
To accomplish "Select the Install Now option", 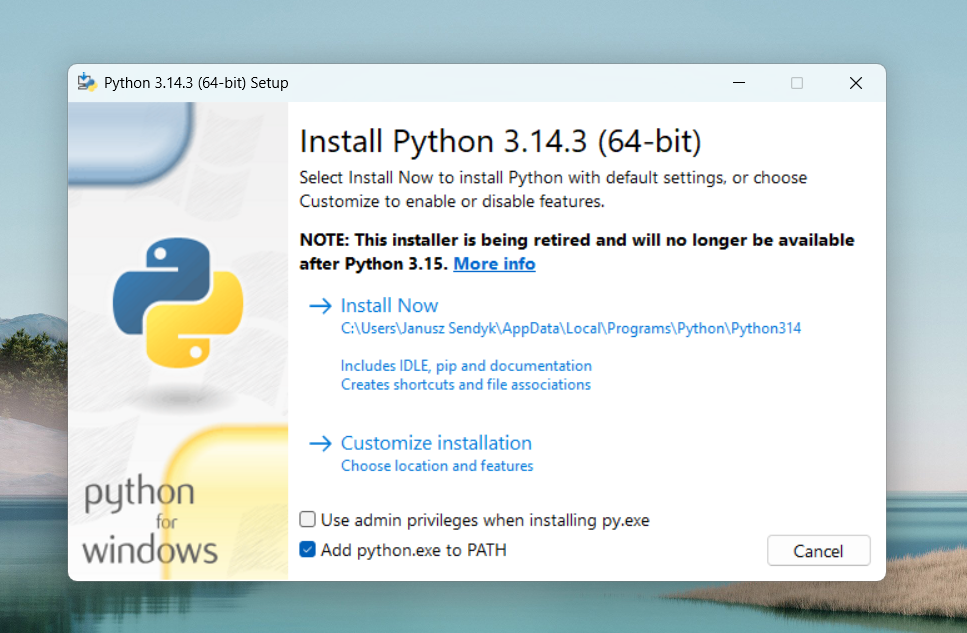I will click(389, 305).
